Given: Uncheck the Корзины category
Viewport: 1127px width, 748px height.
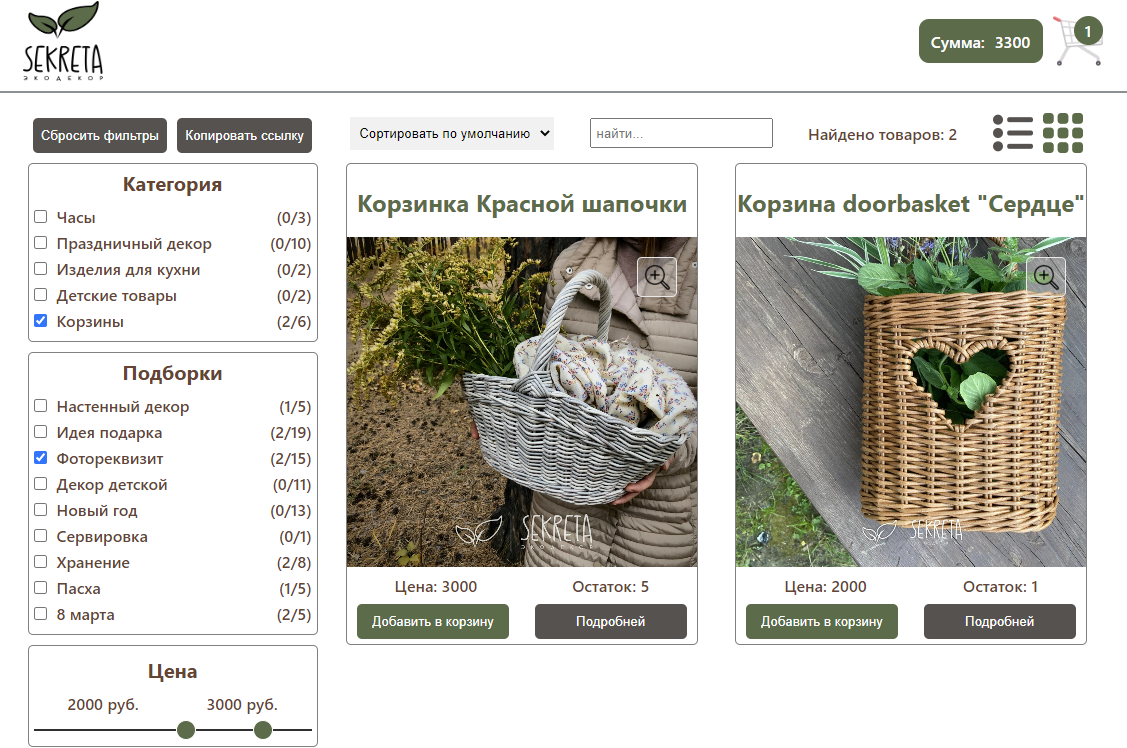Looking at the screenshot, I should point(41,320).
